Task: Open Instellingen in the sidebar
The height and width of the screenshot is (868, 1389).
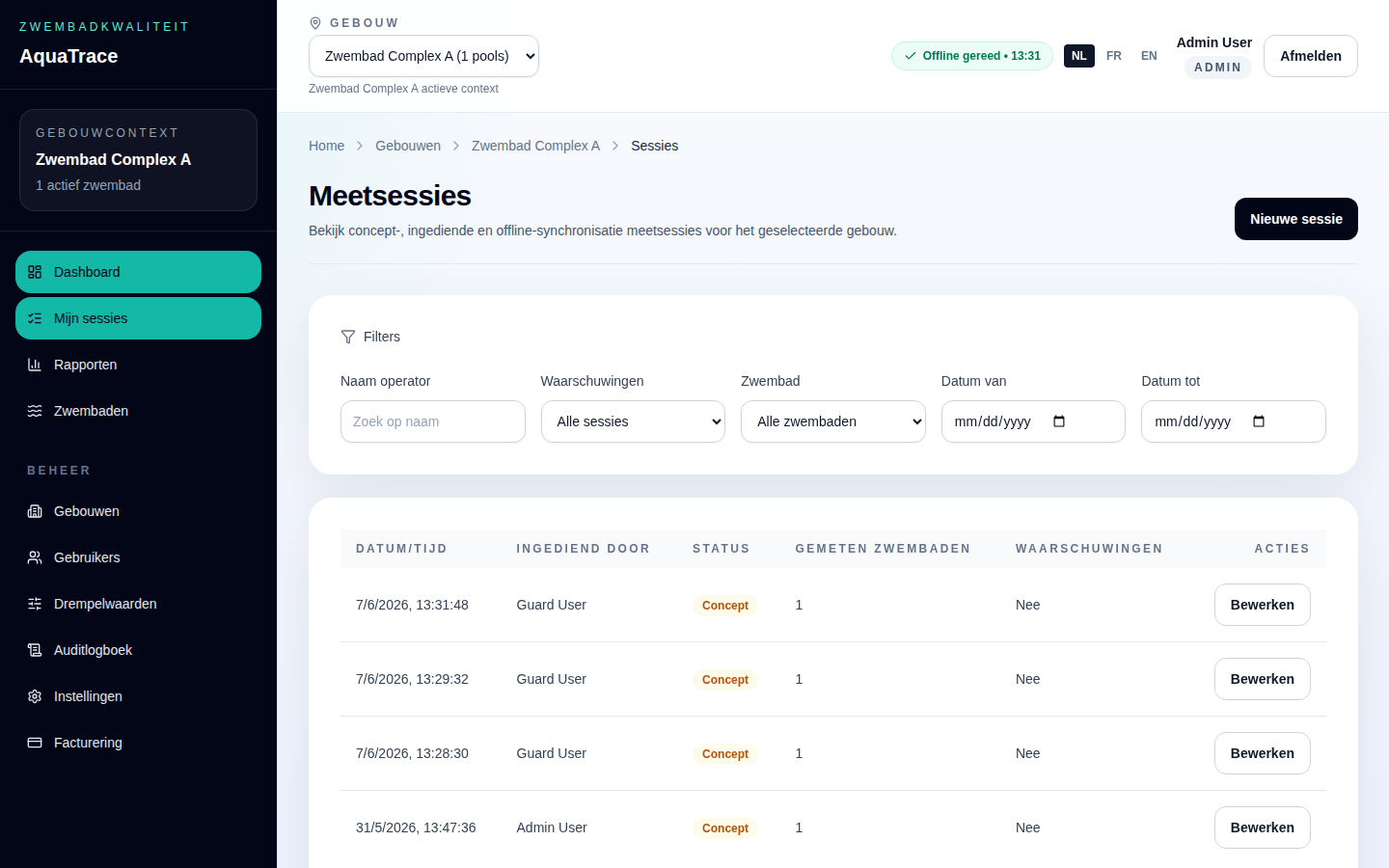Action: coord(138,696)
